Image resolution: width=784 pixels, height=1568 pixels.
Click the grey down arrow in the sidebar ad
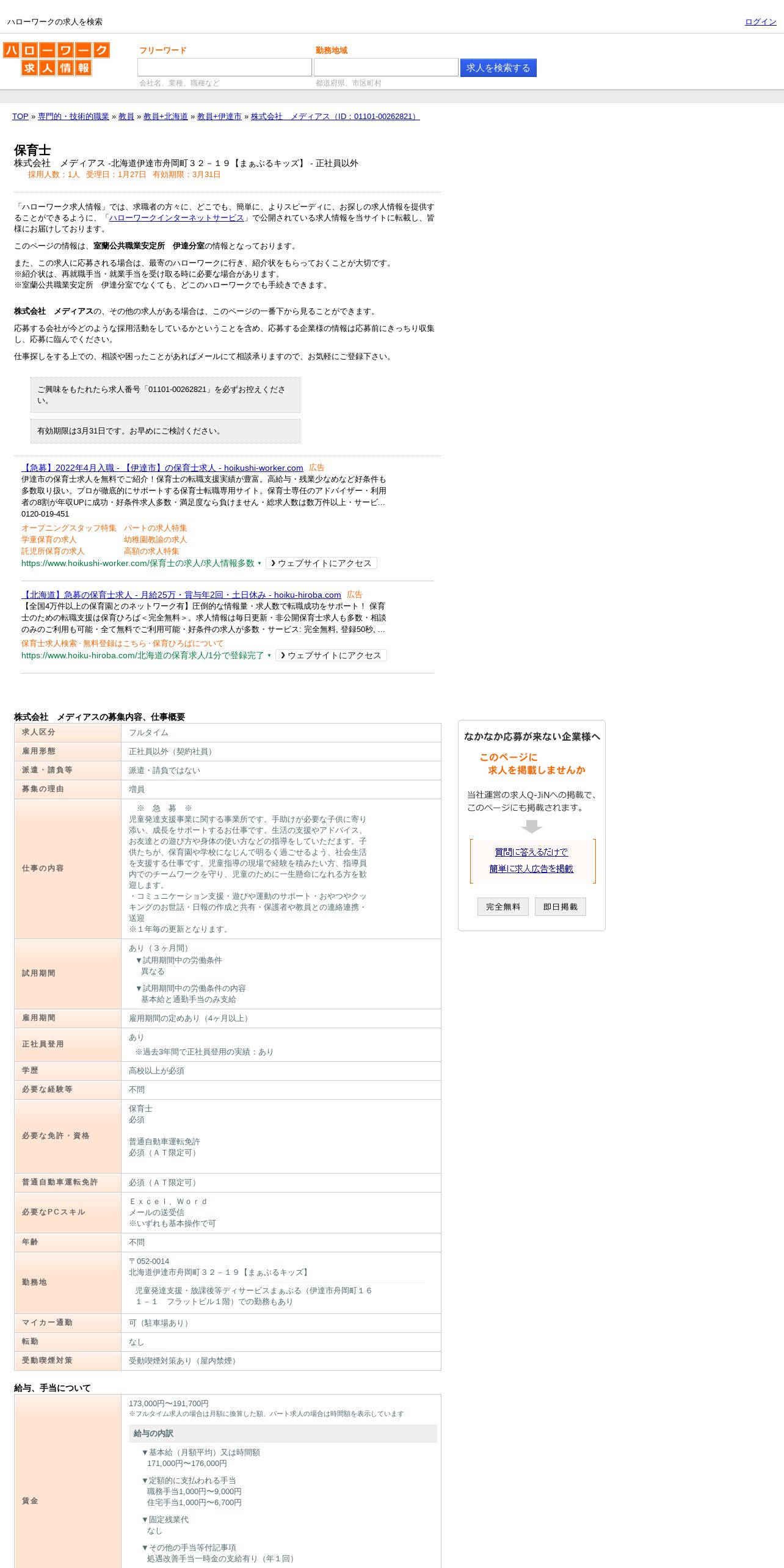coord(532,826)
